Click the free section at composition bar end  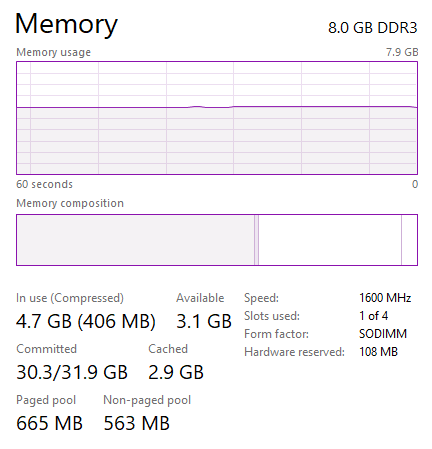(x=409, y=240)
